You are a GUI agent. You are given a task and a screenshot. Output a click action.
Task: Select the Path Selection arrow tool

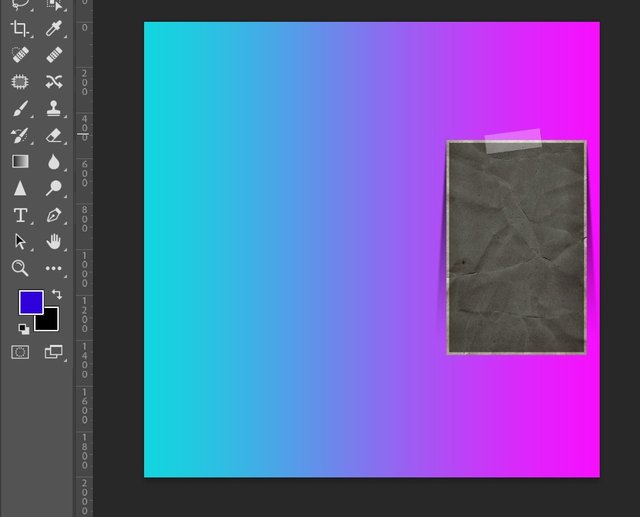click(x=20, y=242)
